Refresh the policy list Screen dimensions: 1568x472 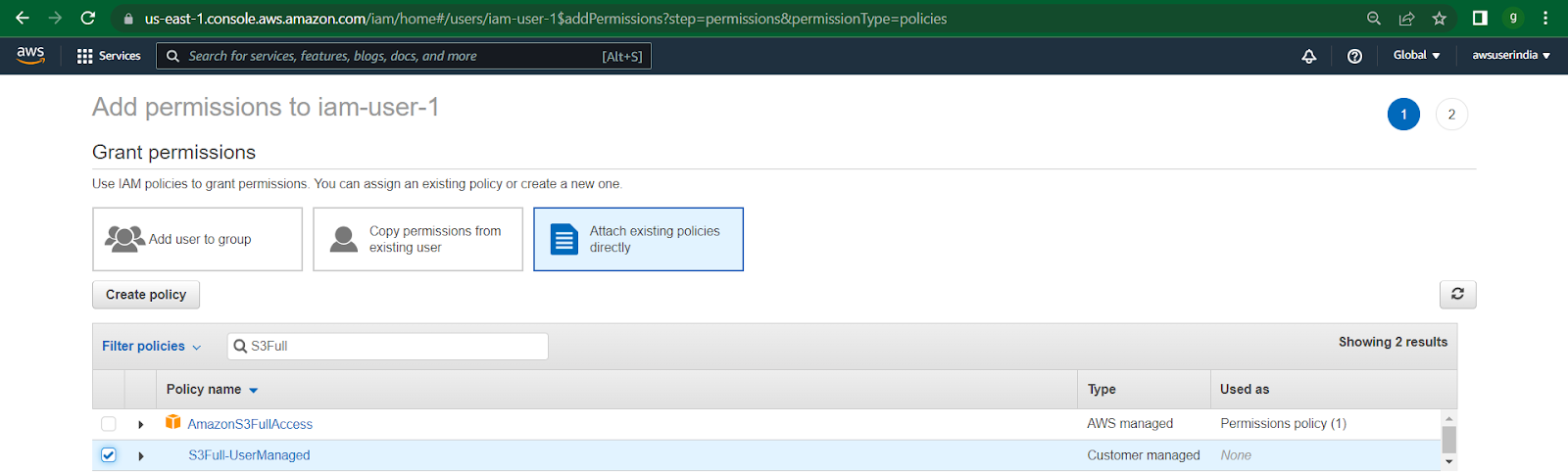coord(1457,294)
